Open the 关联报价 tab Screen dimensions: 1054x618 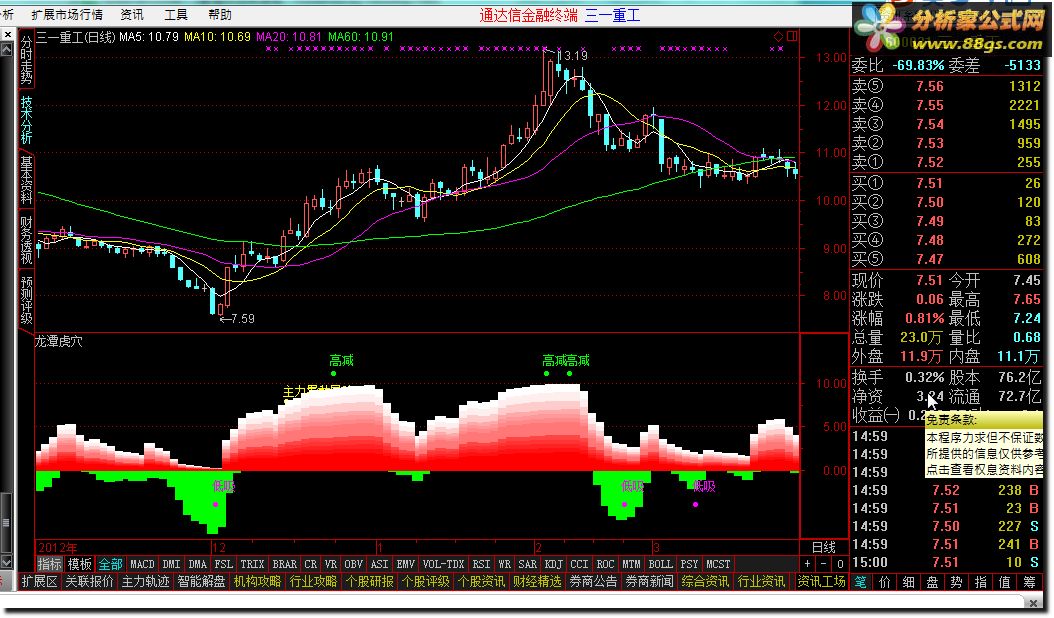pyautogui.click(x=89, y=581)
